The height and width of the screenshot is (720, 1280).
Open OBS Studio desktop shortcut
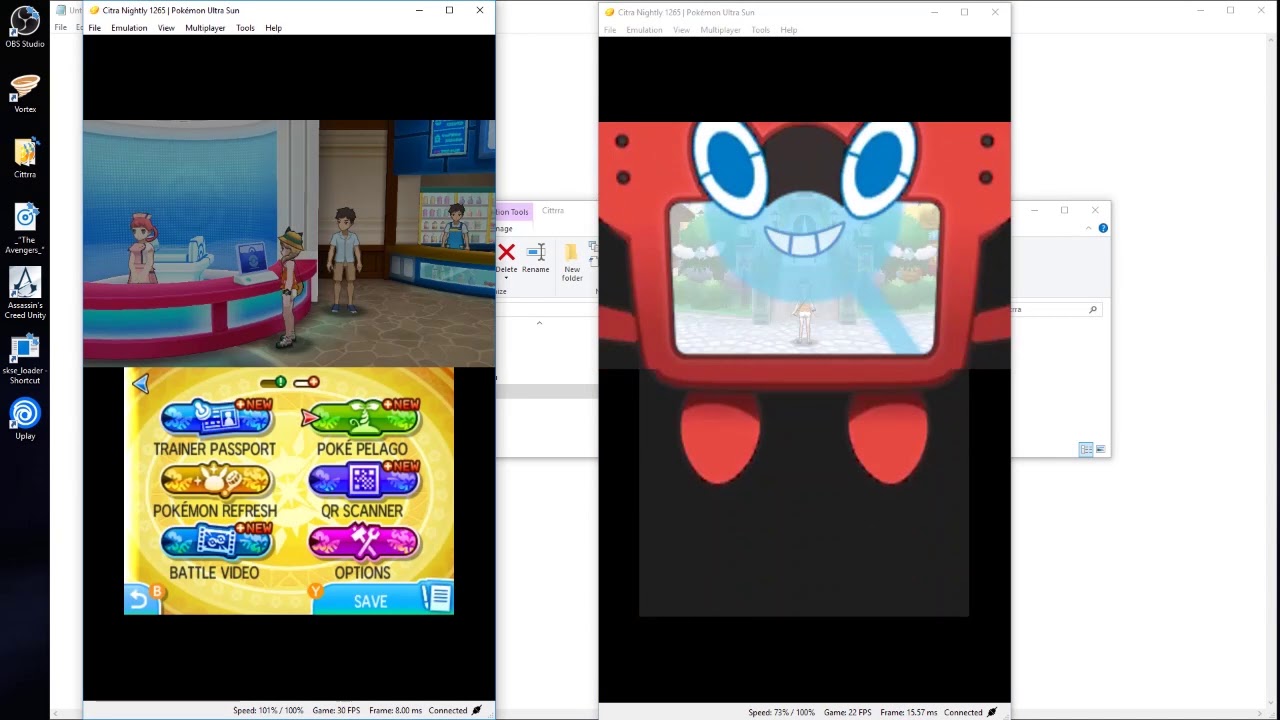click(x=25, y=27)
